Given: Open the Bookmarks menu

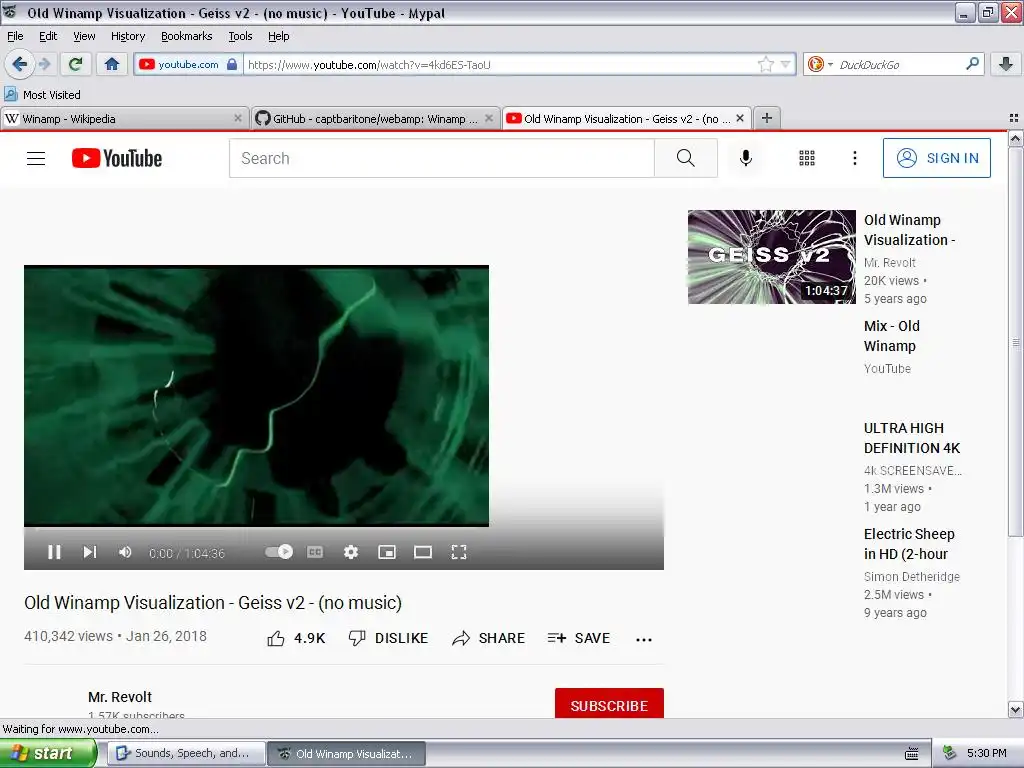Looking at the screenshot, I should click(187, 36).
